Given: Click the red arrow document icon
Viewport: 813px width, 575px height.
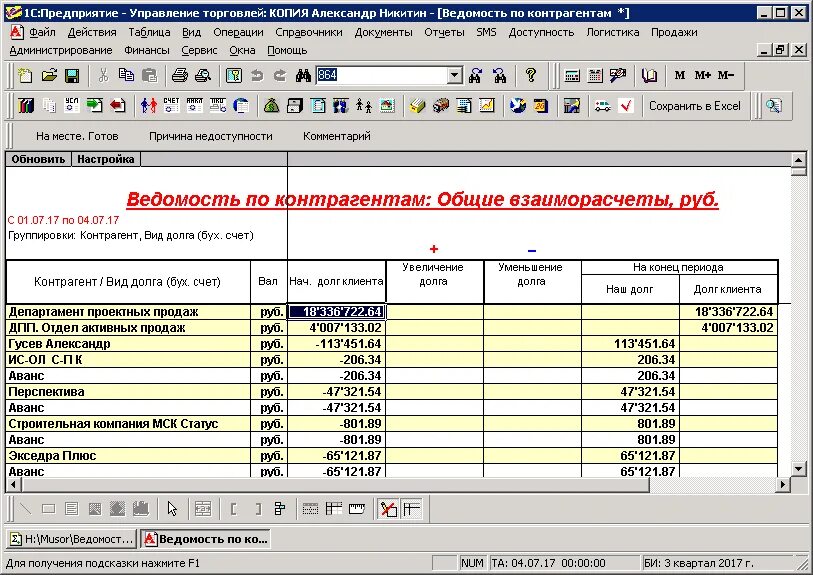Looking at the screenshot, I should (x=118, y=106).
